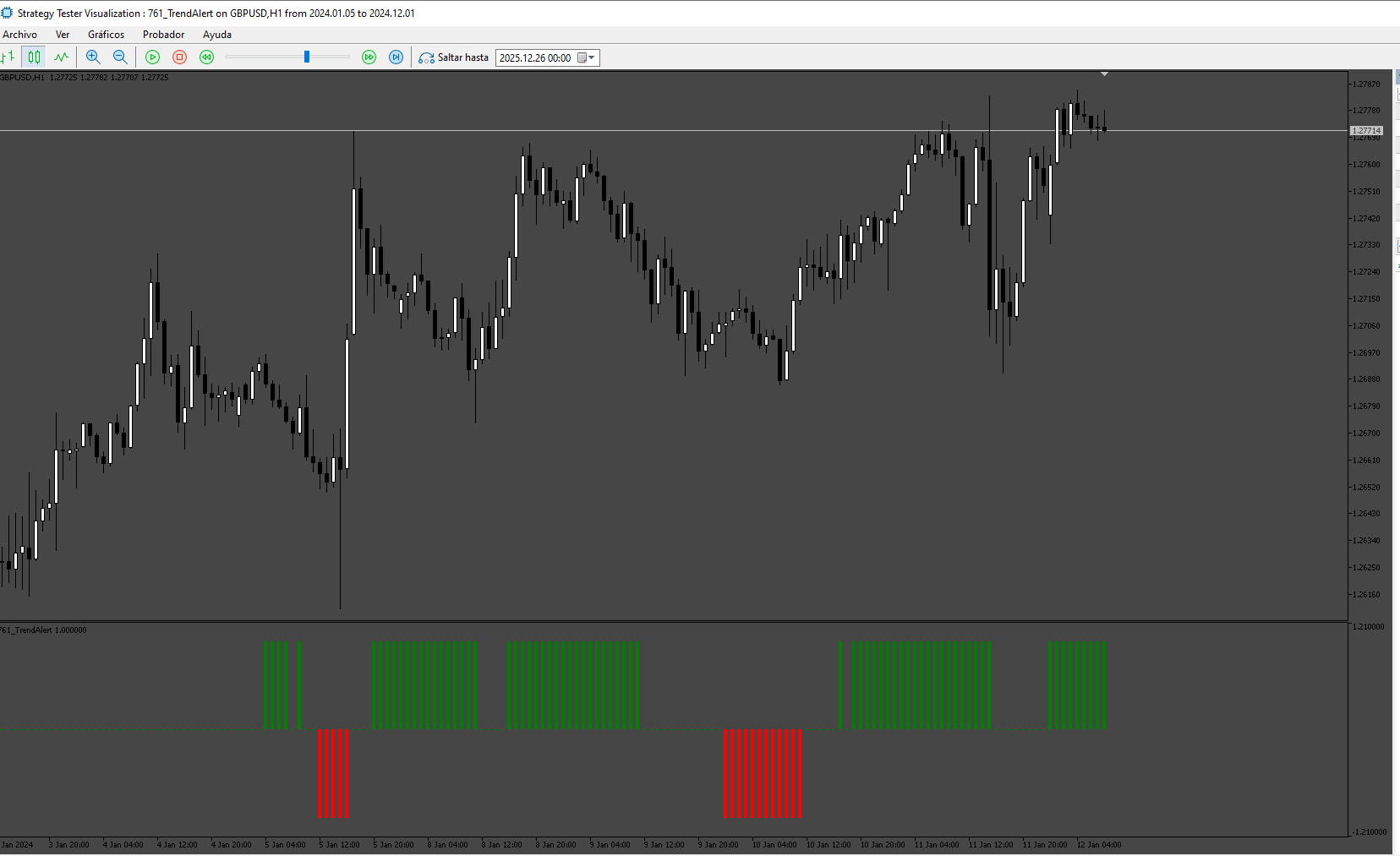Click the visualization speed slider handle
1400x856 pixels.
pos(307,57)
